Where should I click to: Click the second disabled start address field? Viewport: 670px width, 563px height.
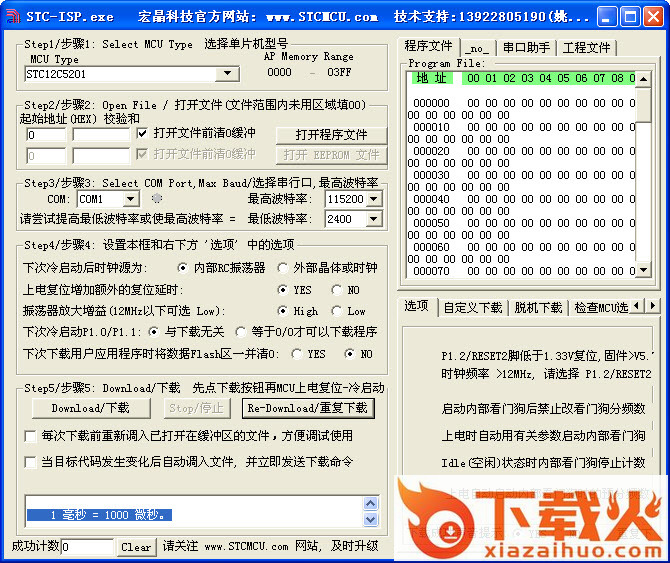pos(46,155)
